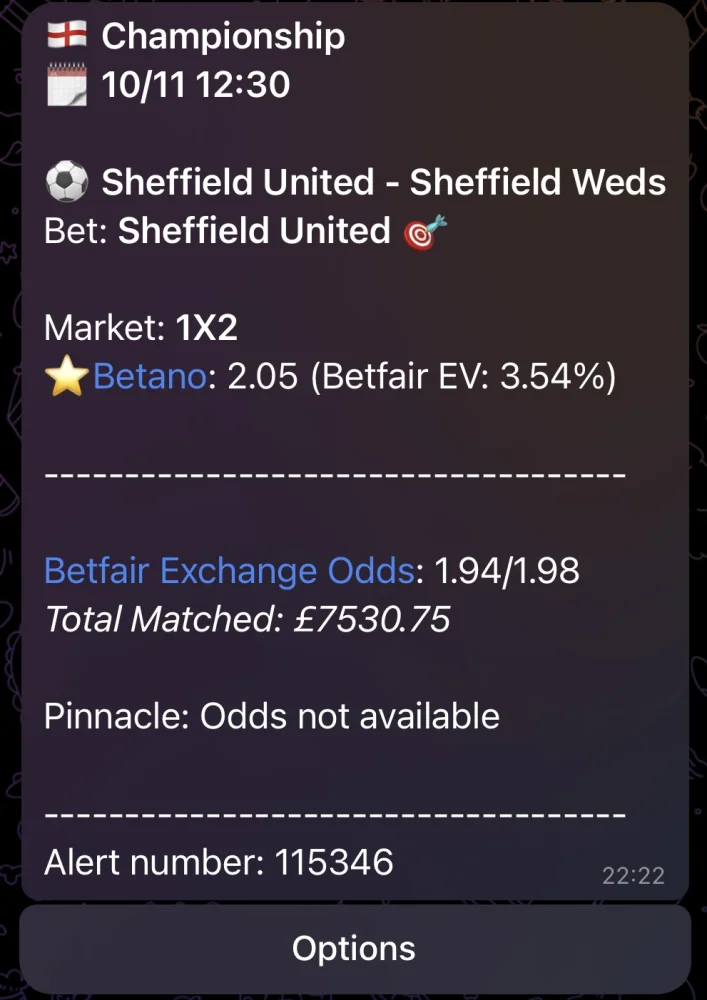Tap the Total Matched £7530.75 line
Viewport: 707px width, 1000px height.
click(x=247, y=620)
